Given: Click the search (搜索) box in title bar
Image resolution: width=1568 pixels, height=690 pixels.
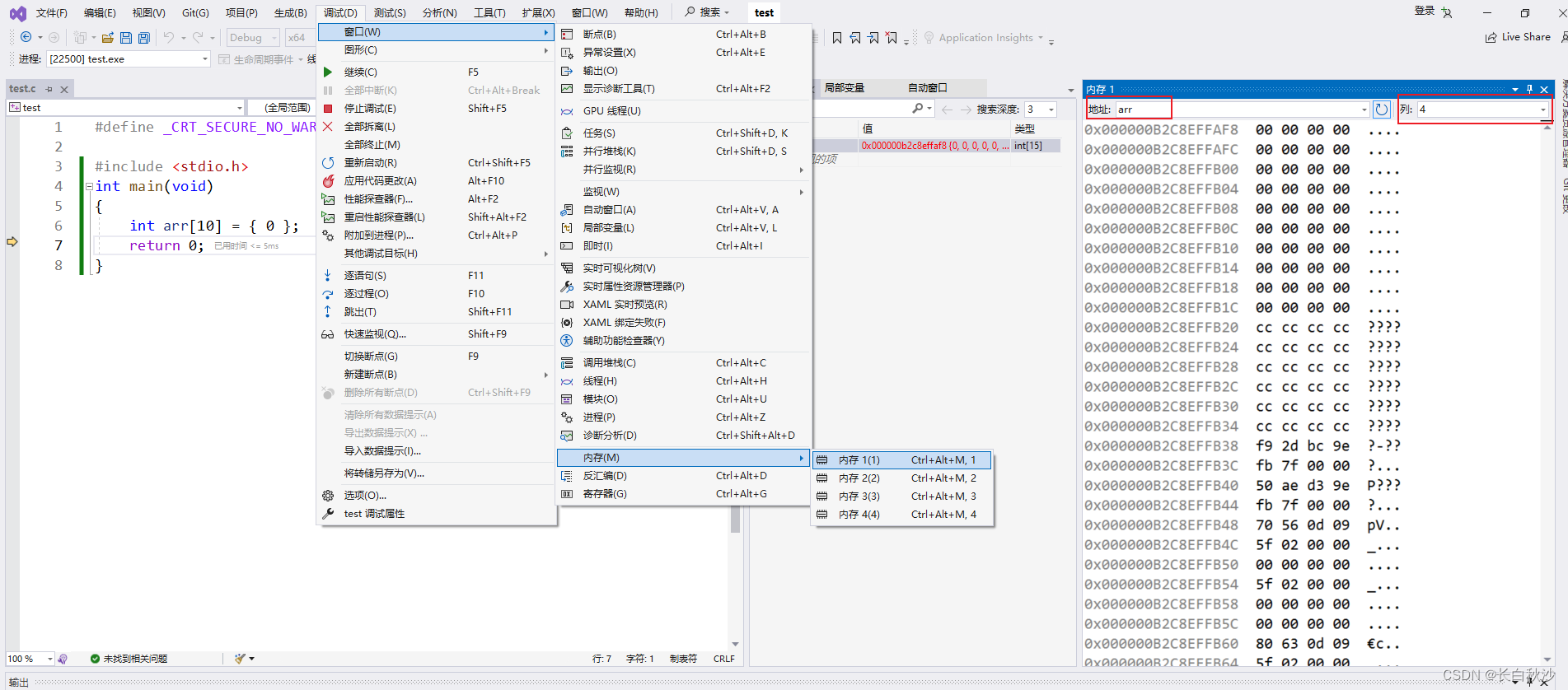Looking at the screenshot, I should 707,12.
